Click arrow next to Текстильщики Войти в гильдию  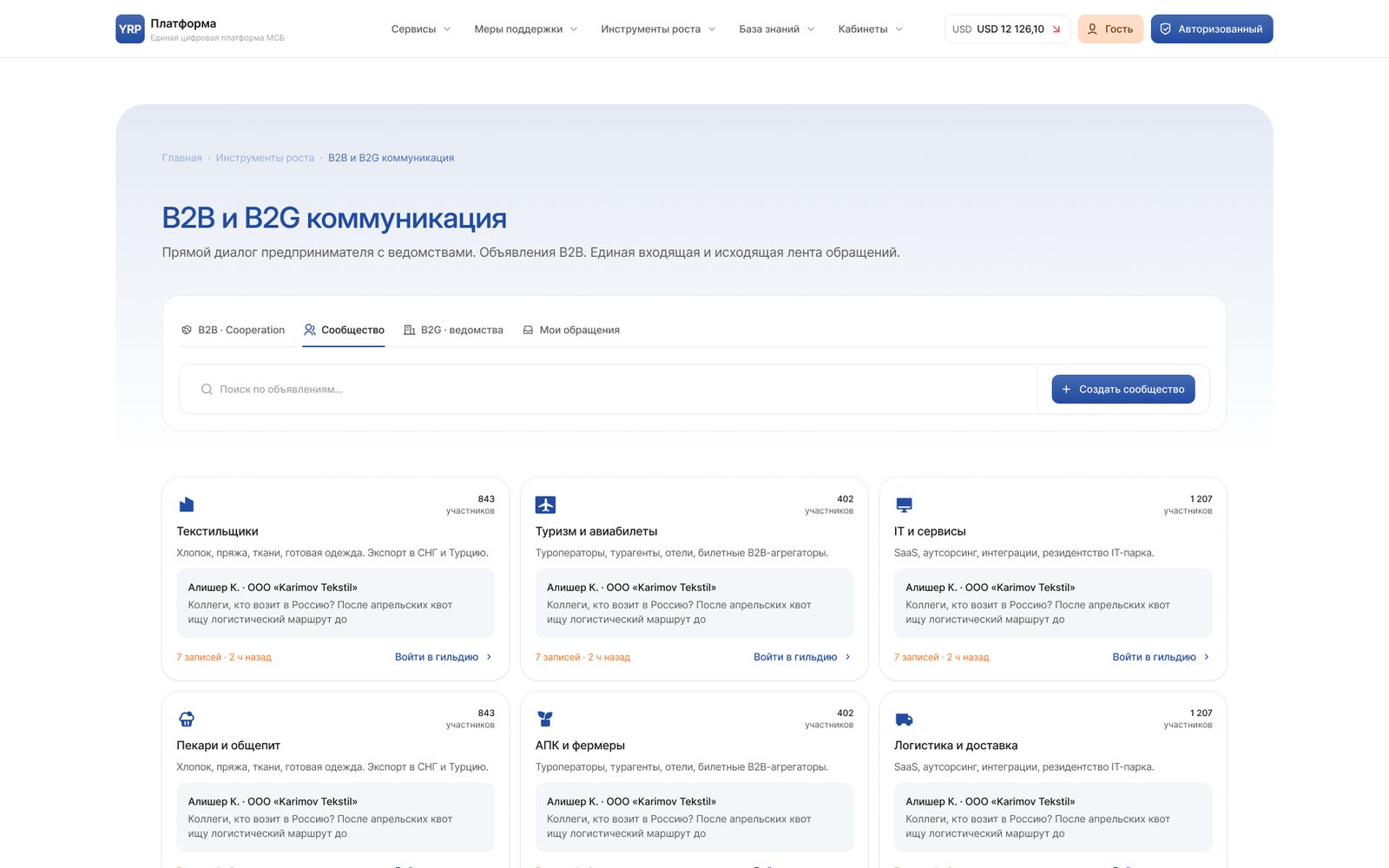pyautogui.click(x=489, y=657)
